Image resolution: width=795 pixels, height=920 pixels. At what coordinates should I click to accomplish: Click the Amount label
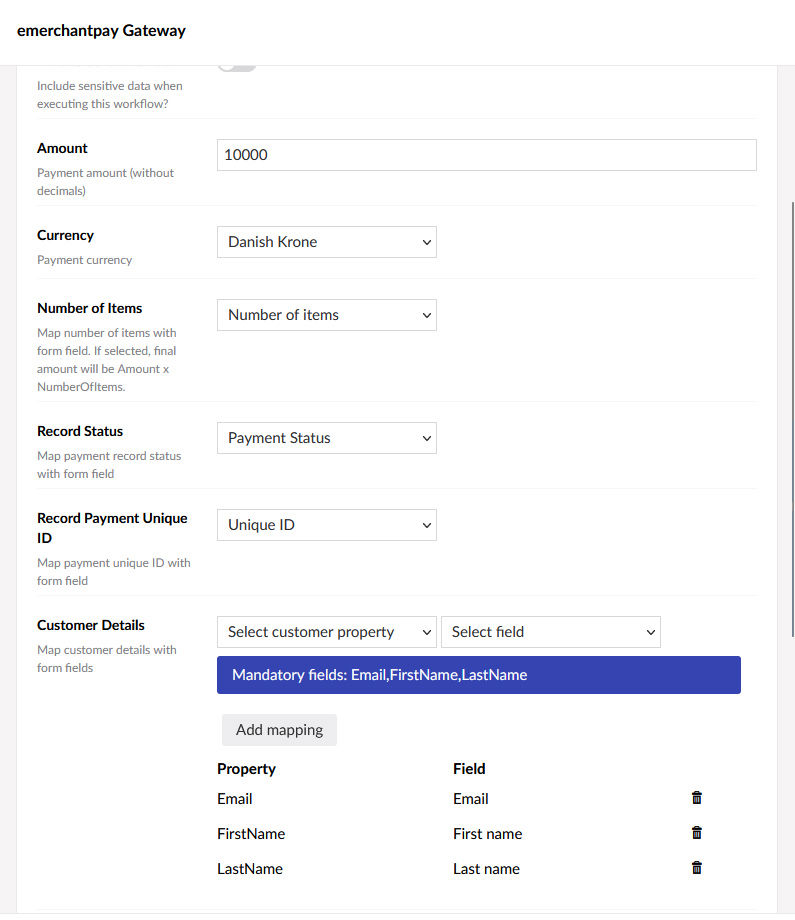tap(62, 148)
